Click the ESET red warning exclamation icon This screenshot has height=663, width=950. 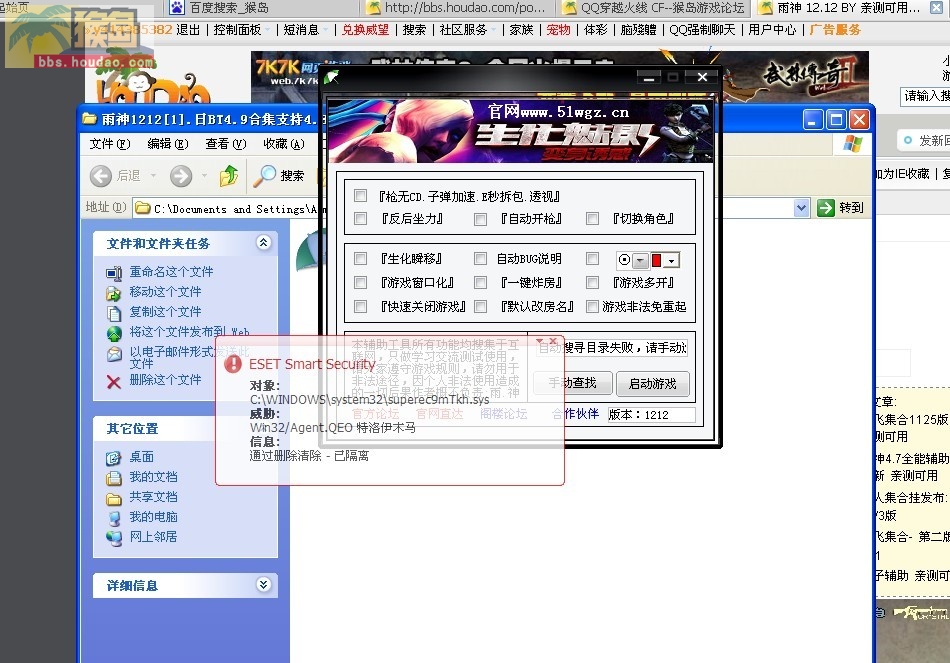pos(233,364)
